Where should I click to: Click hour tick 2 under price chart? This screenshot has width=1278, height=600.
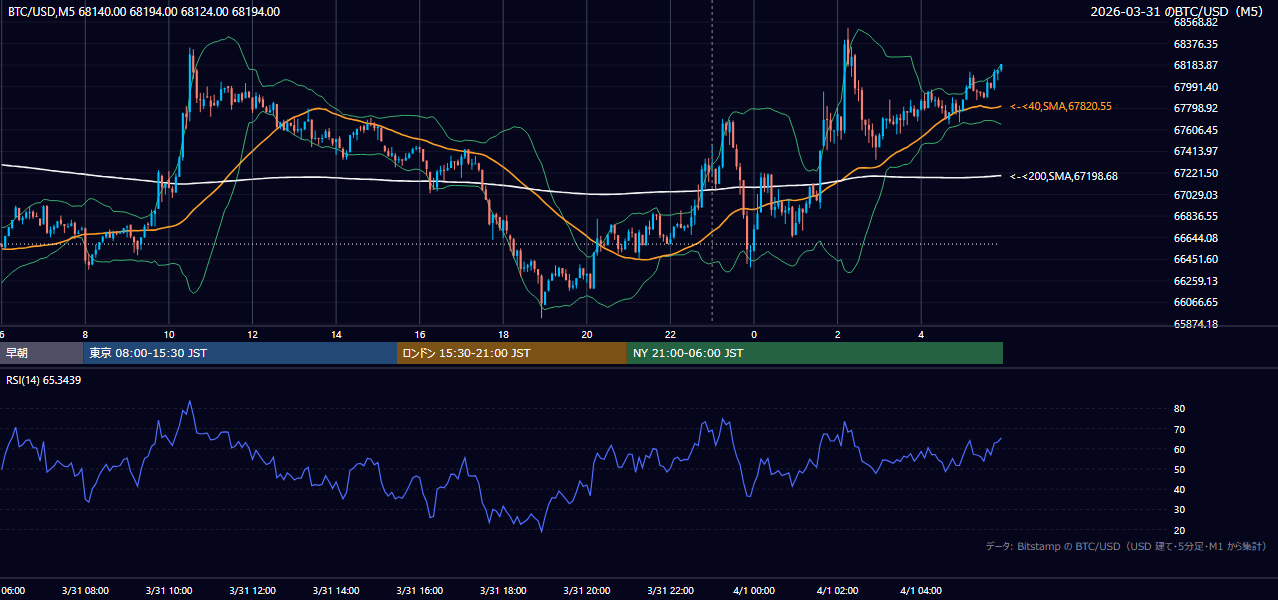pos(837,335)
